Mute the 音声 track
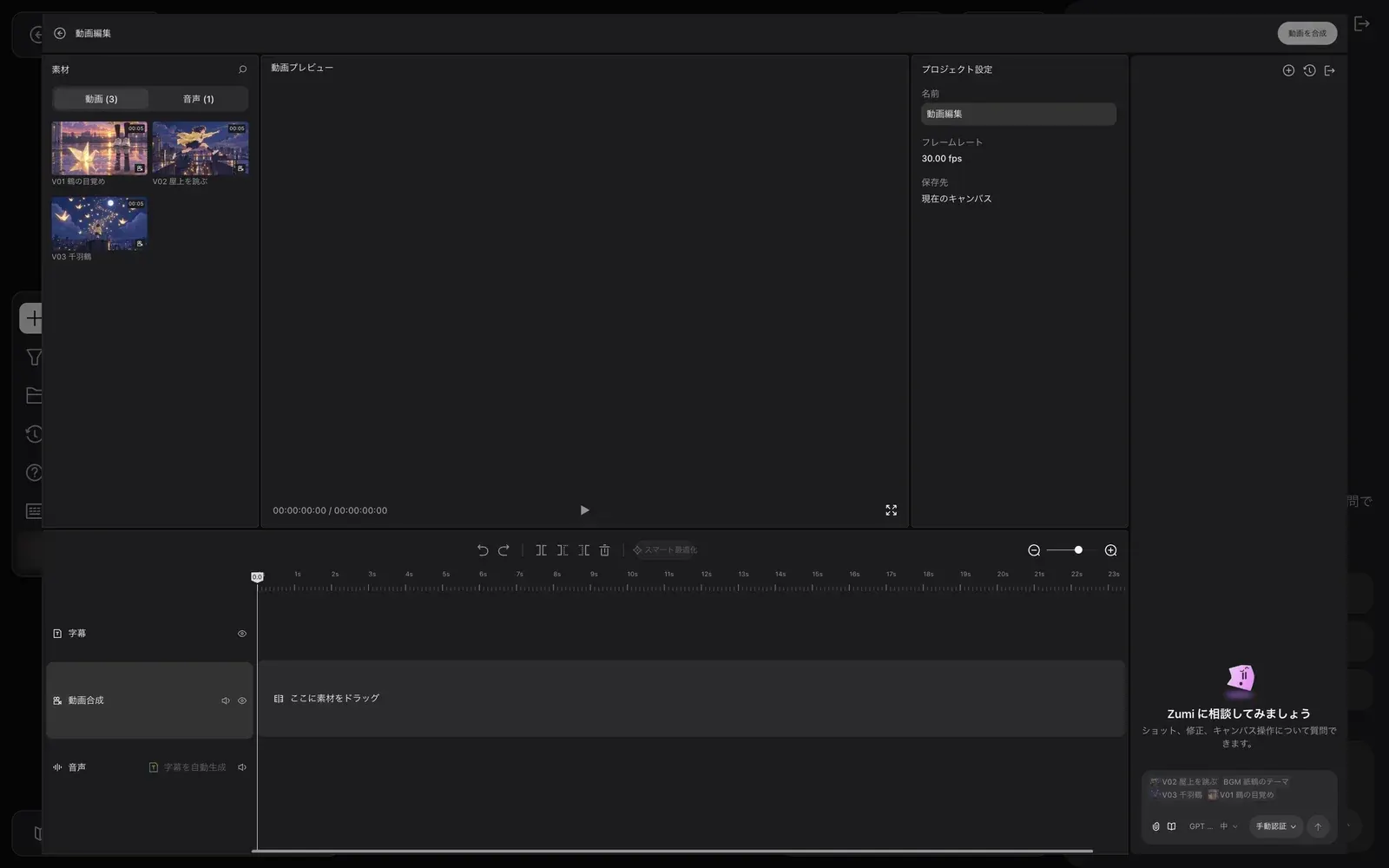Image resolution: width=1389 pixels, height=868 pixels. [242, 767]
